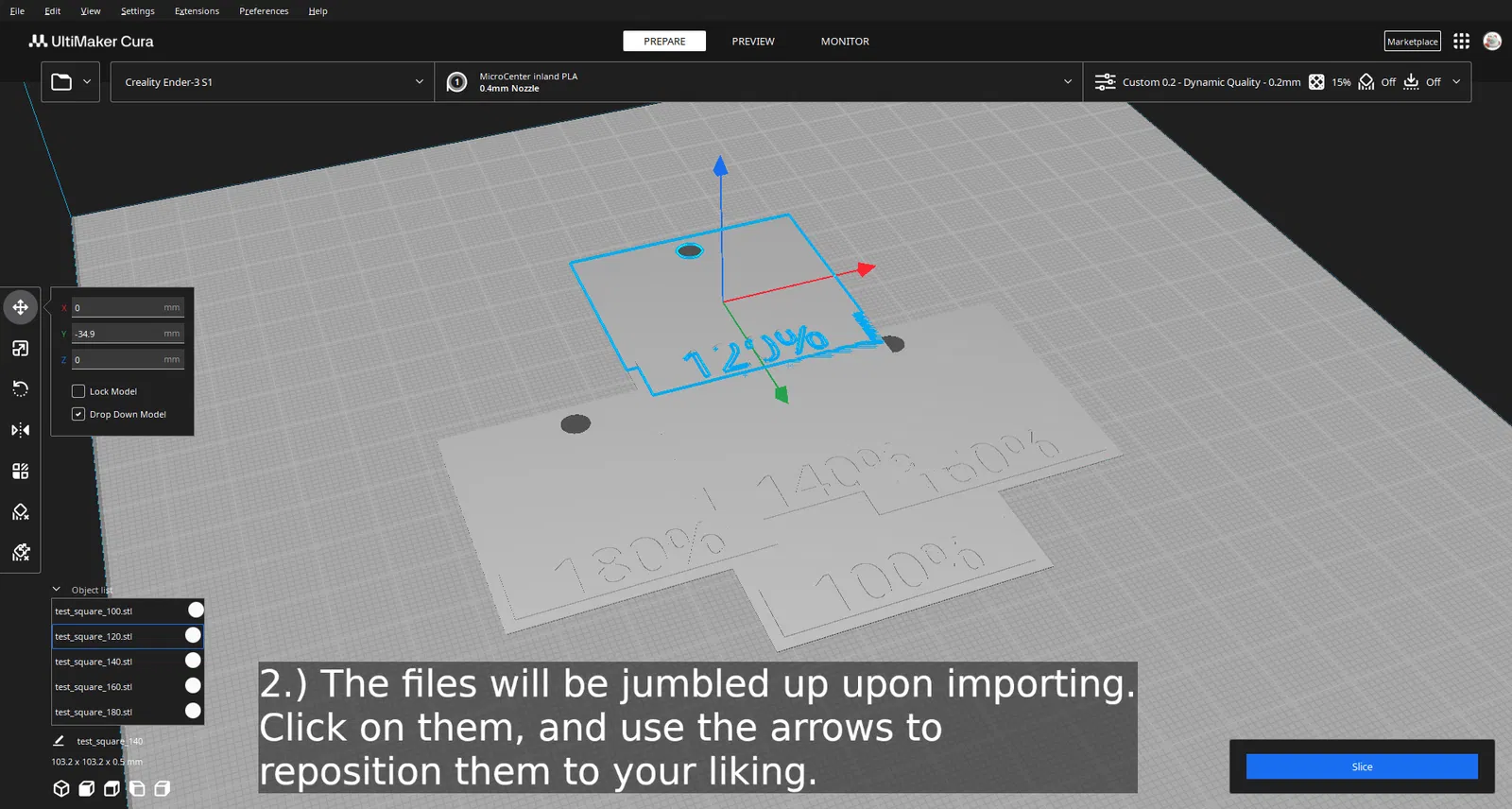Enable the Lock Model checkbox

point(78,391)
